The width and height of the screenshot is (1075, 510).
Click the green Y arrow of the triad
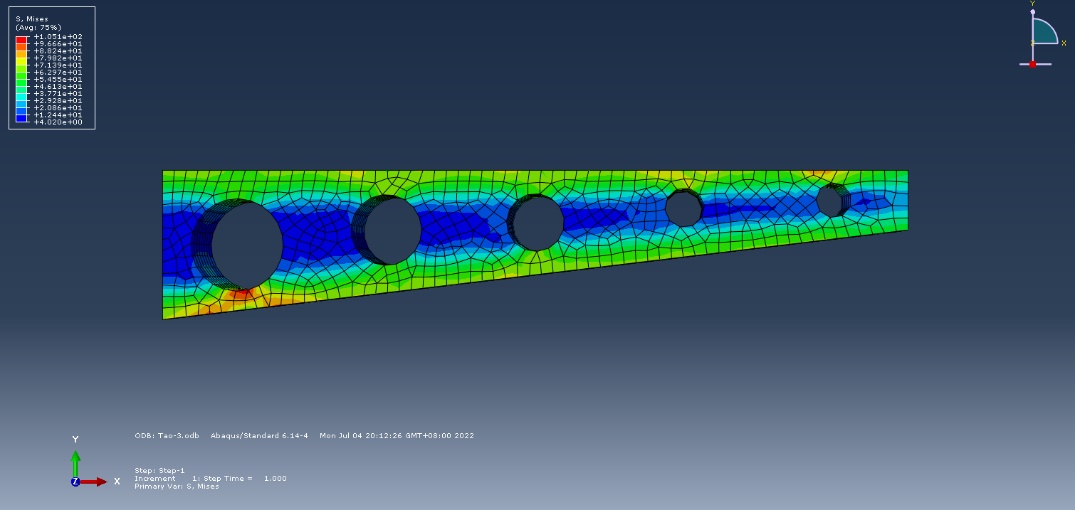pyautogui.click(x=75, y=460)
